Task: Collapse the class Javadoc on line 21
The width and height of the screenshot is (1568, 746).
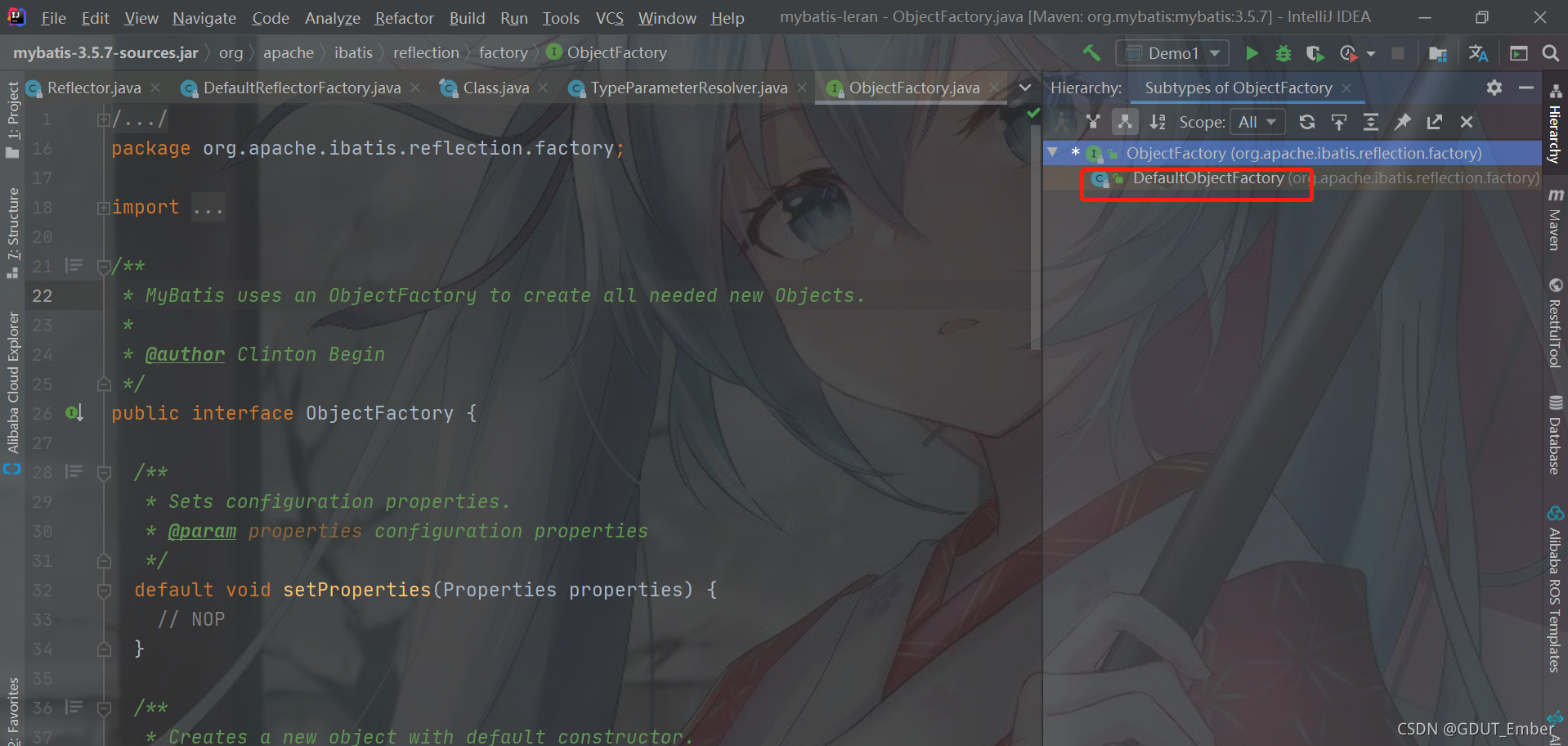Action: [104, 267]
